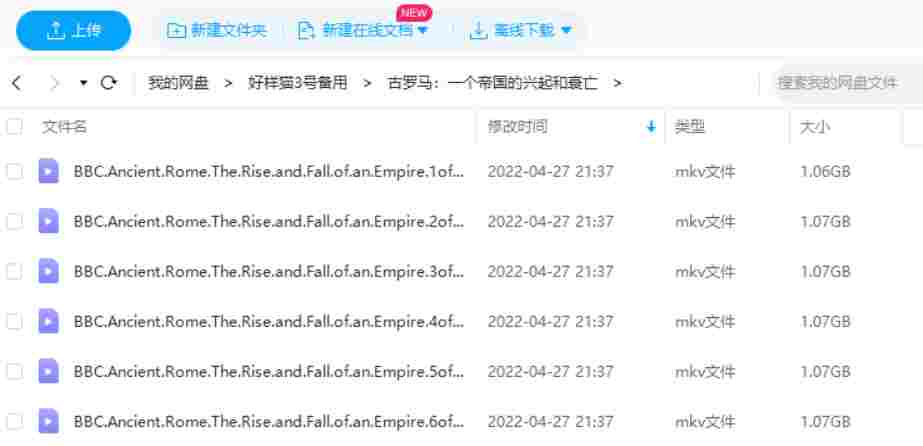The image size is (923, 446).
Task: Sort by the 大小 column header
Action: click(x=815, y=127)
